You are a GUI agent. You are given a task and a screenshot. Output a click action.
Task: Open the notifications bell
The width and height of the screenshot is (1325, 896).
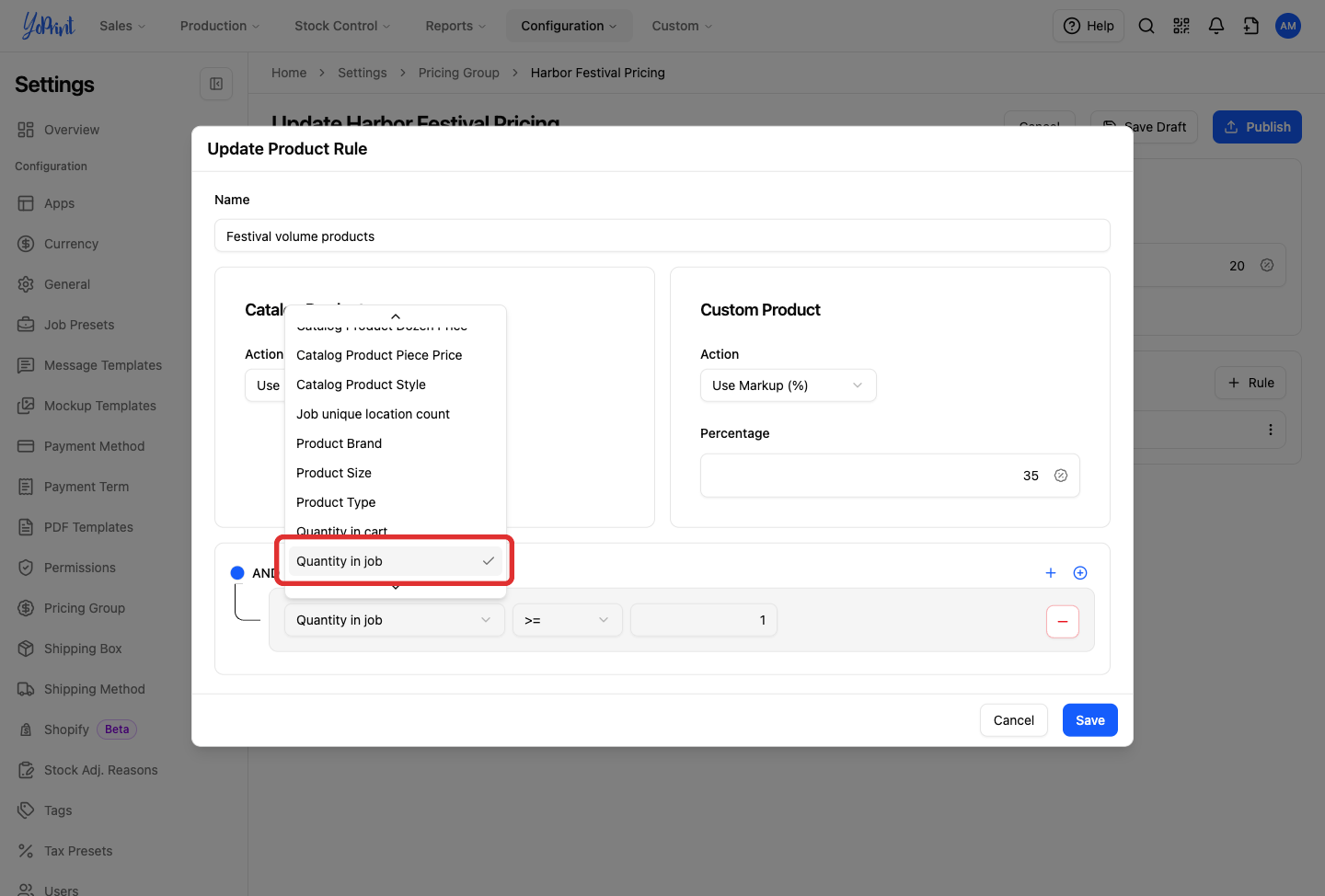(x=1216, y=26)
